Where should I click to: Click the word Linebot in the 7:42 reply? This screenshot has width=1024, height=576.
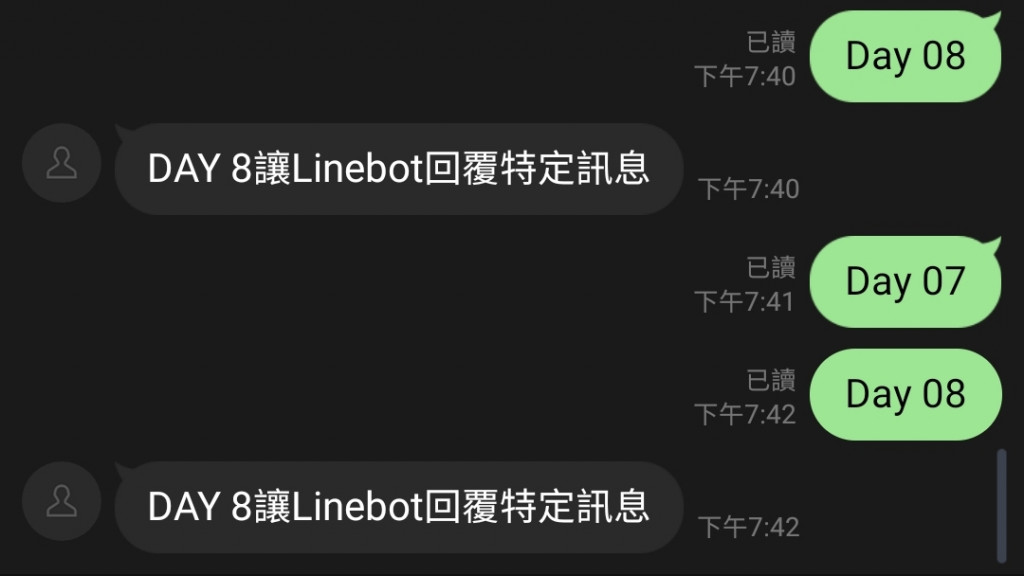click(x=358, y=507)
